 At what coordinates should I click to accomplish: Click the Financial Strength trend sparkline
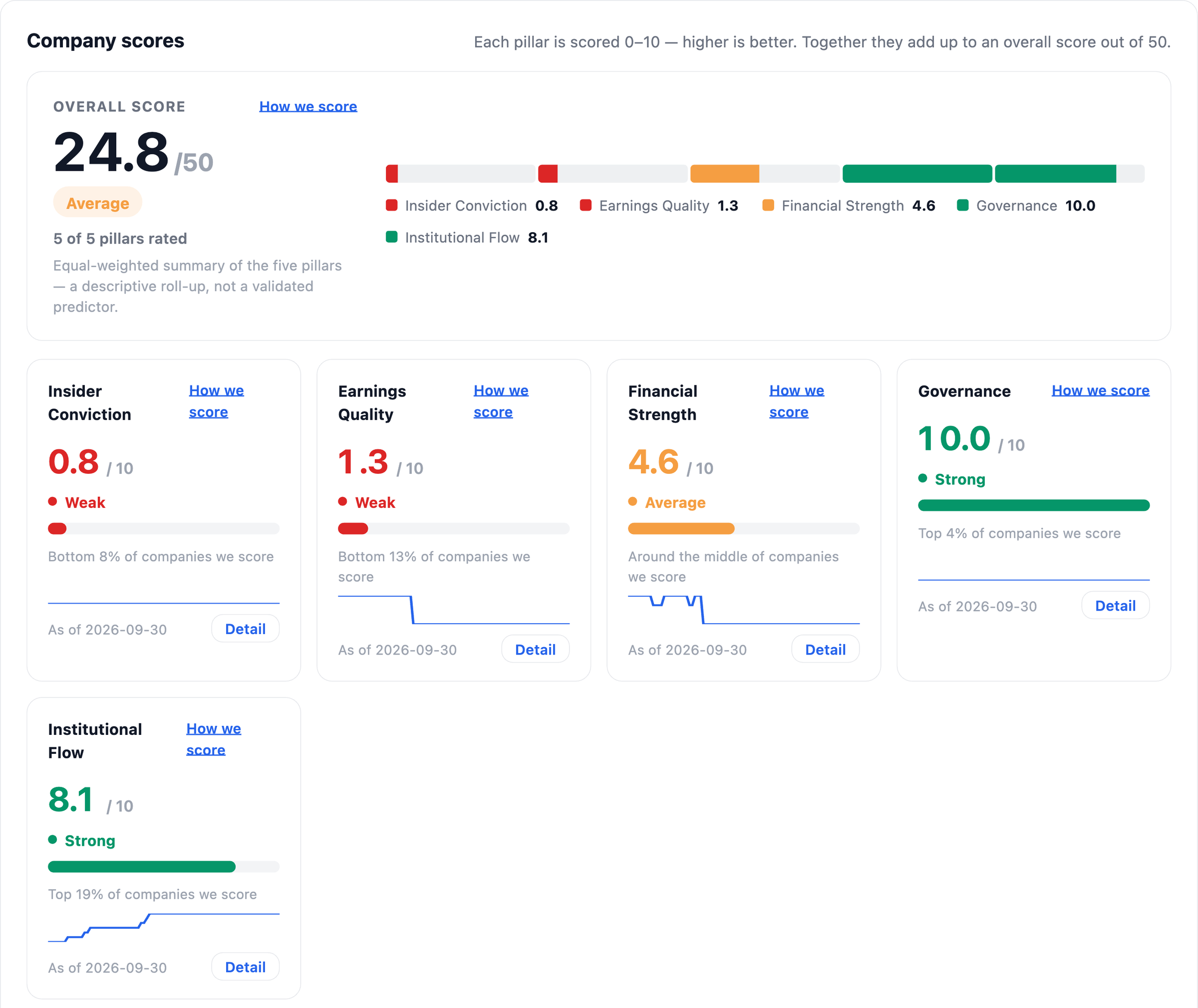coord(743,610)
